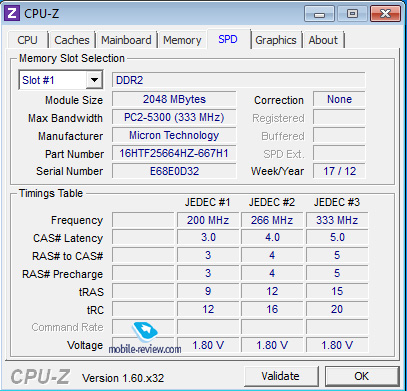Screen dimensions: 407x391
Task: Minimize the CPU-Z window
Action: point(319,14)
